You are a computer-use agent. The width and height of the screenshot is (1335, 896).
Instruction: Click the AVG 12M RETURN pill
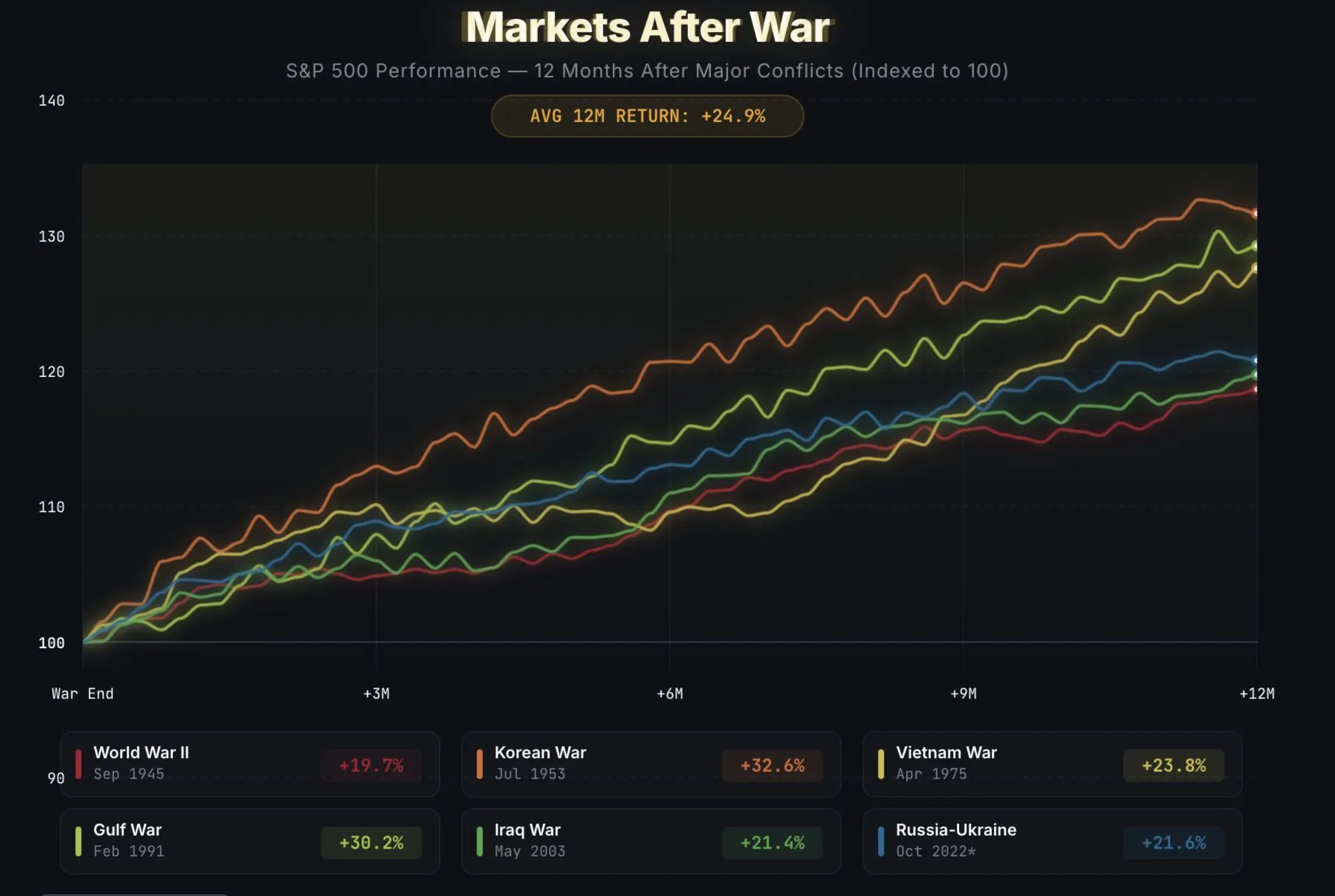point(648,116)
